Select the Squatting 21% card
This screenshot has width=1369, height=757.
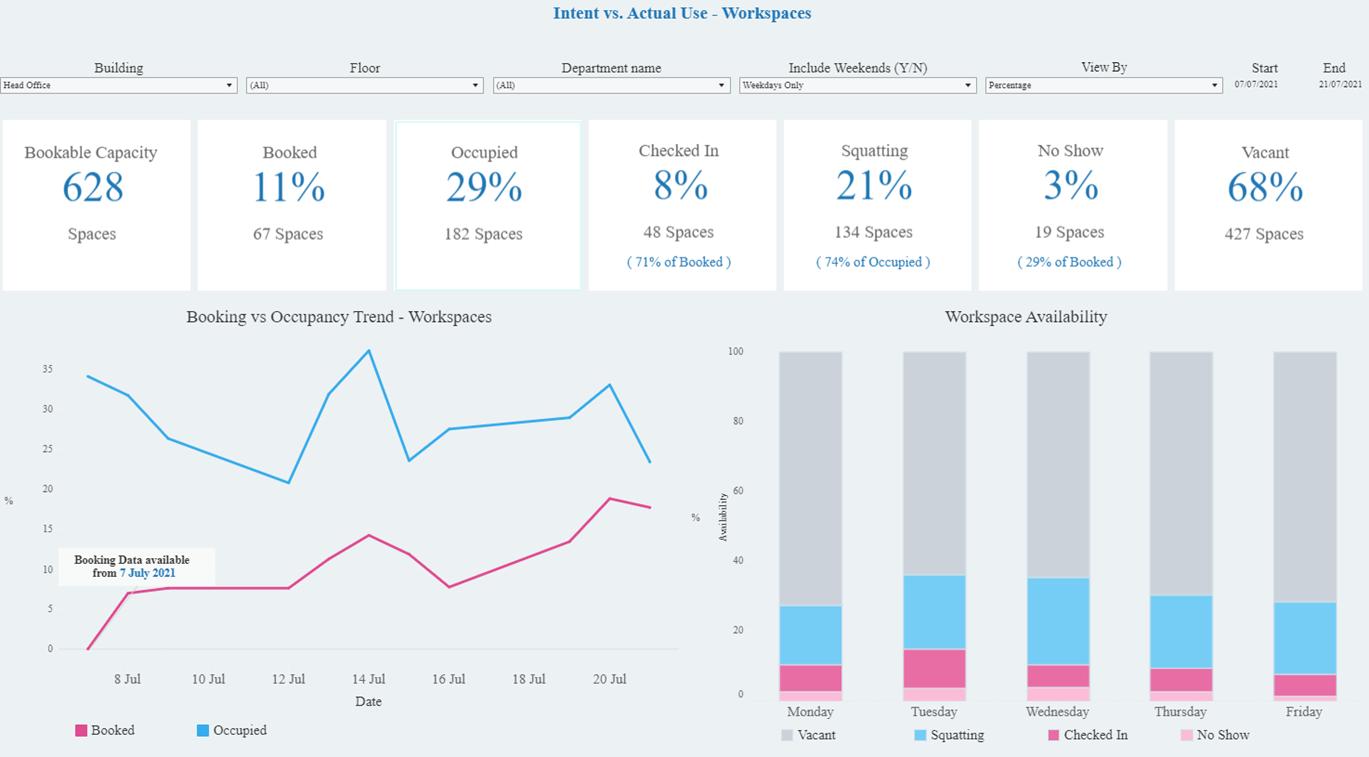pyautogui.click(x=877, y=203)
